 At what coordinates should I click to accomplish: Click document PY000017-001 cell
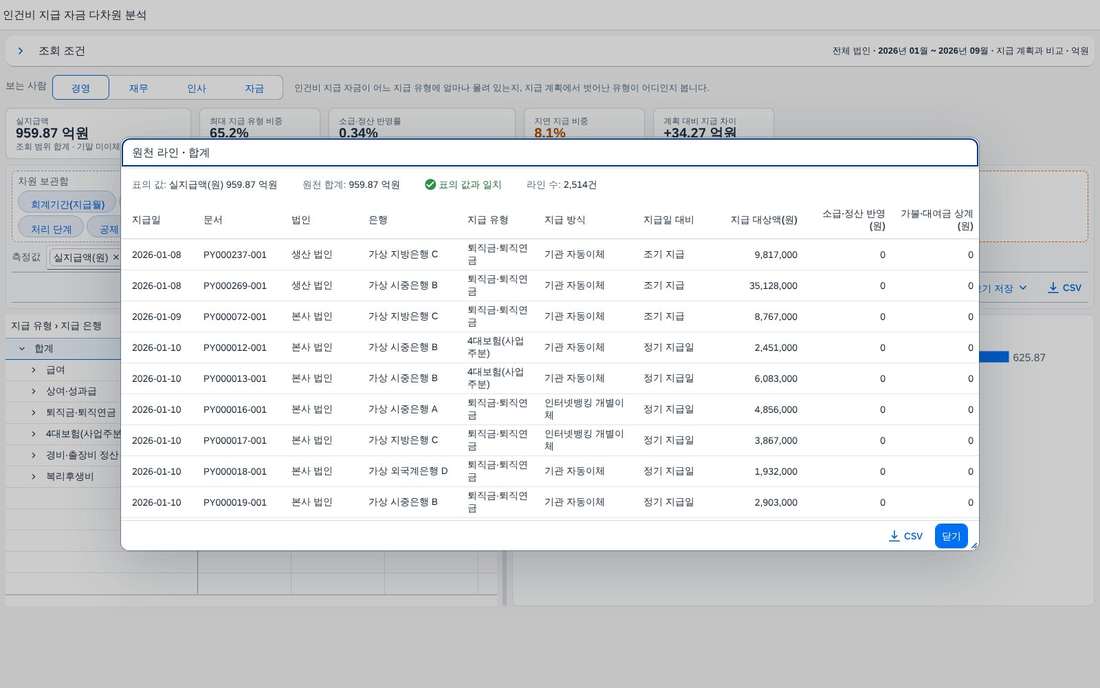(235, 440)
